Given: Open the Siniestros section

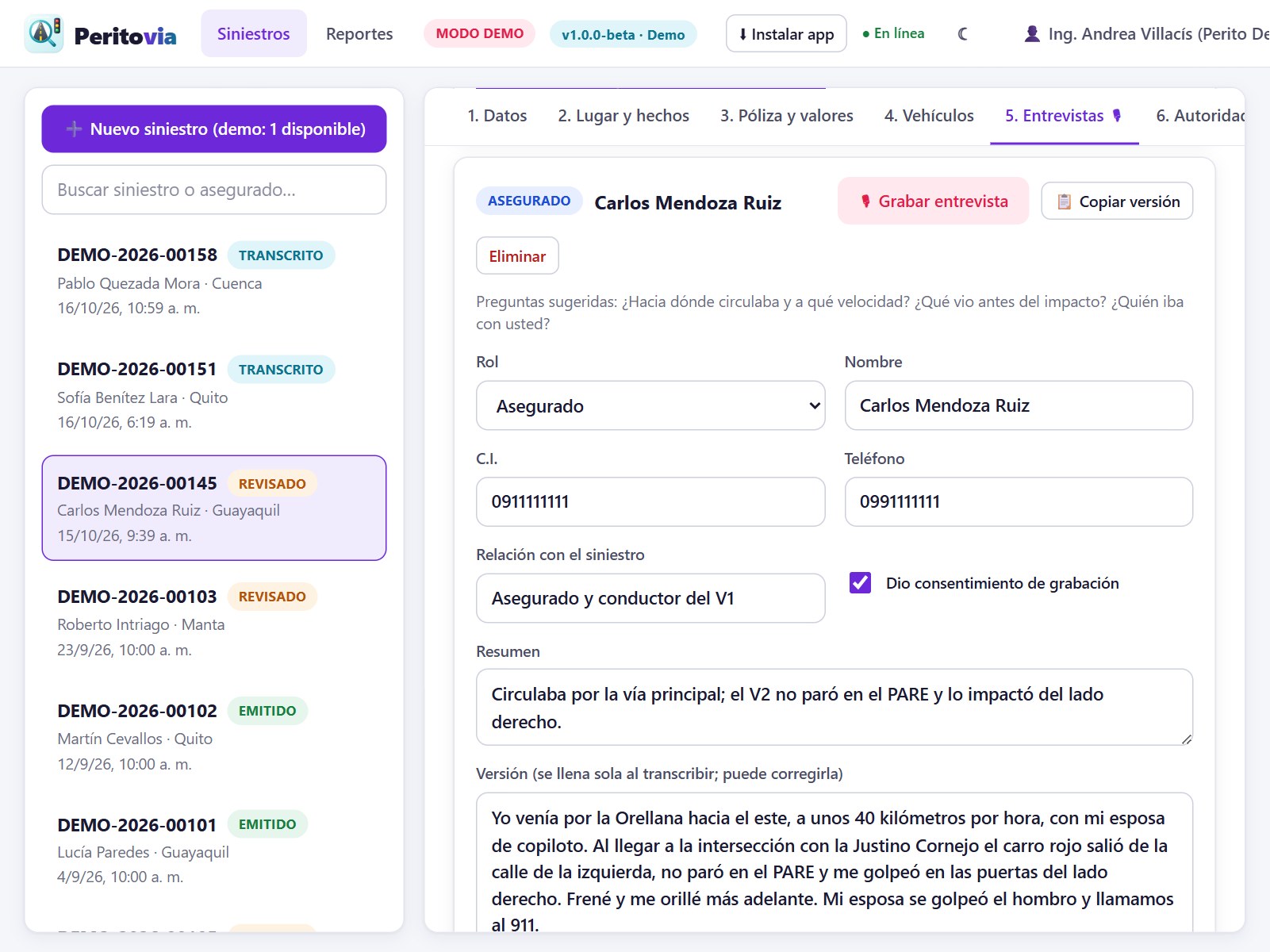Looking at the screenshot, I should point(254,33).
